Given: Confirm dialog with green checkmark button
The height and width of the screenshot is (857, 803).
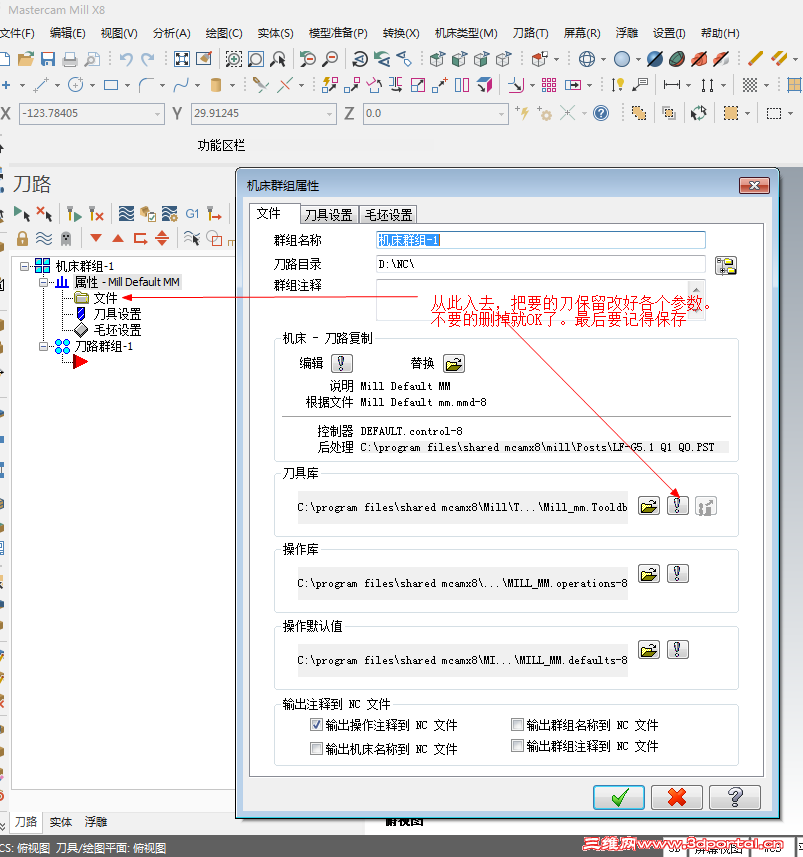Looking at the screenshot, I should [x=619, y=797].
